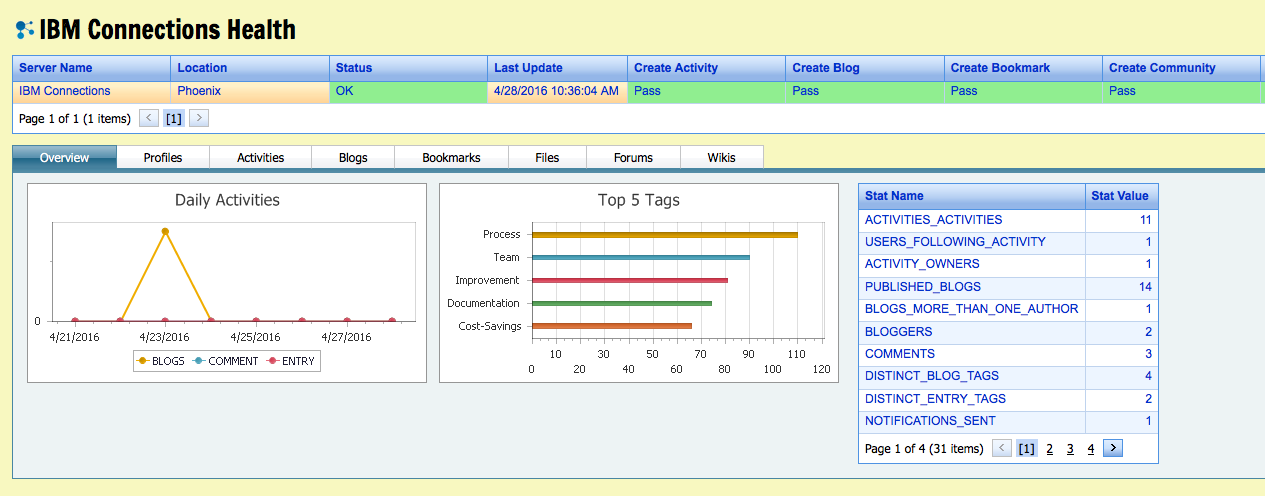Viewport: 1265px width, 496px height.
Task: Click the BLOGS peak data point
Action: [165, 231]
